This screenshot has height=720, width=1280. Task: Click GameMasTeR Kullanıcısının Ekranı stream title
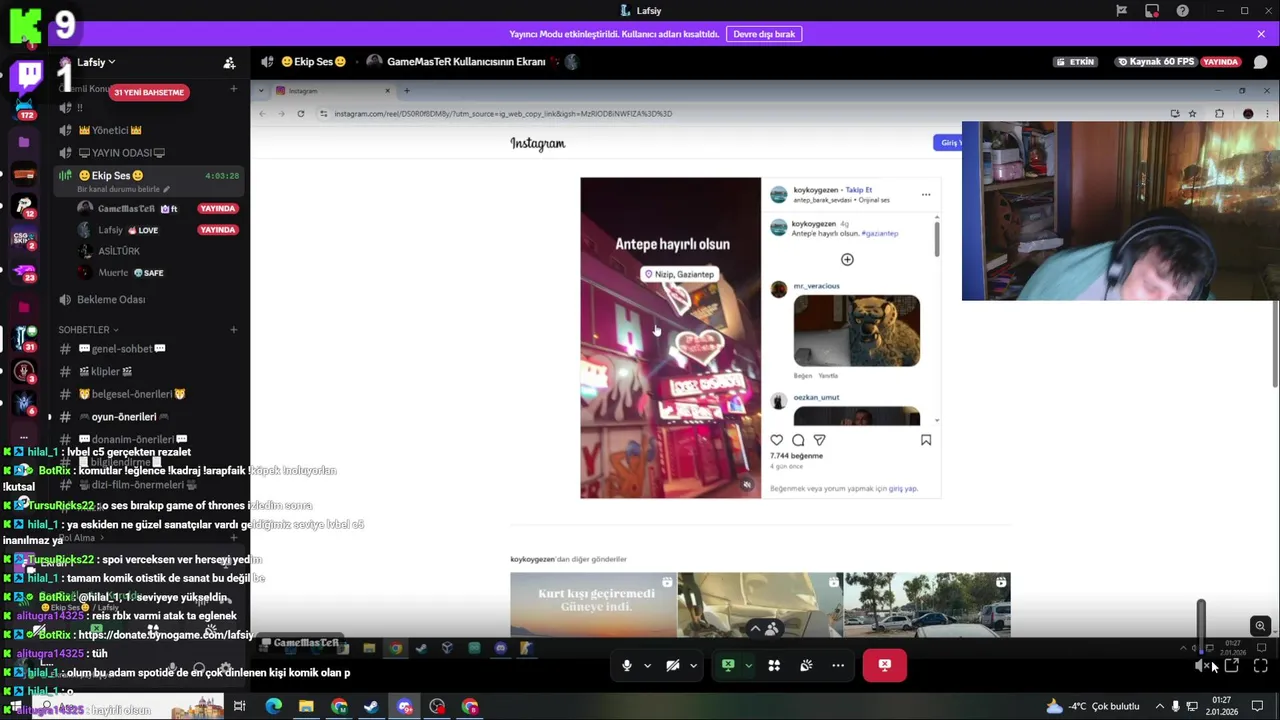click(466, 62)
